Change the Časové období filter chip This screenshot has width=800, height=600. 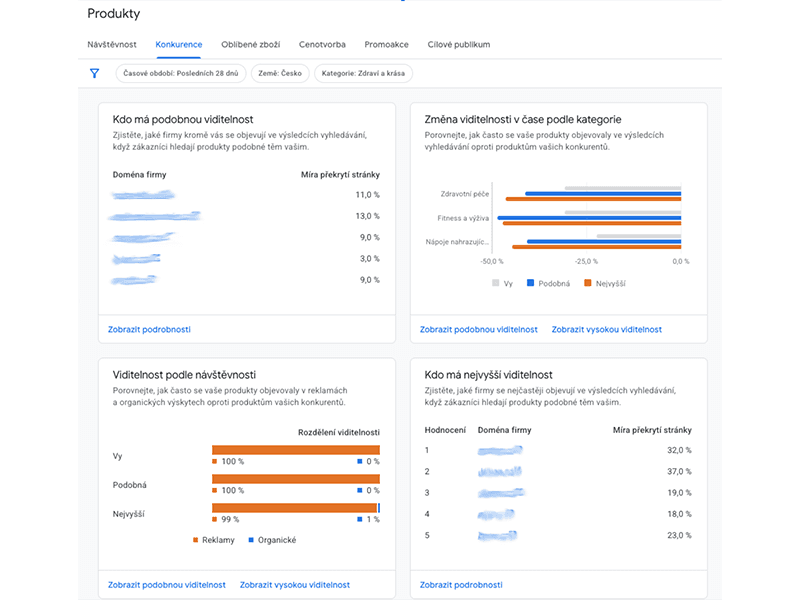[x=181, y=73]
